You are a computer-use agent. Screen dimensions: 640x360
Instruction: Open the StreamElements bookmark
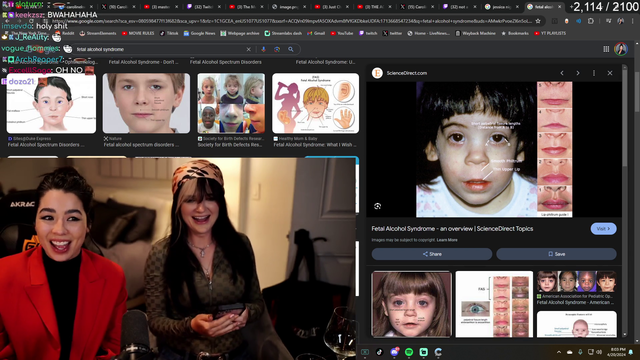(98, 33)
